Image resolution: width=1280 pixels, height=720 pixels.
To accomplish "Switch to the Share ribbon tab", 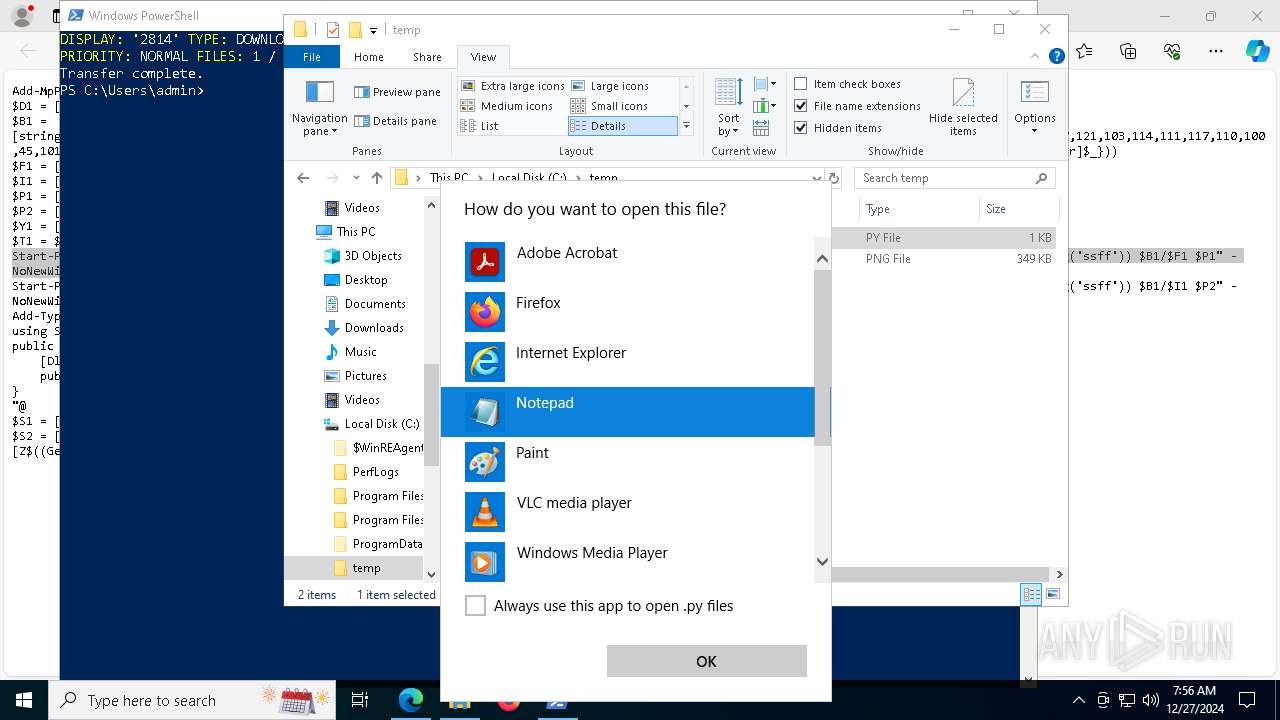I will click(427, 57).
